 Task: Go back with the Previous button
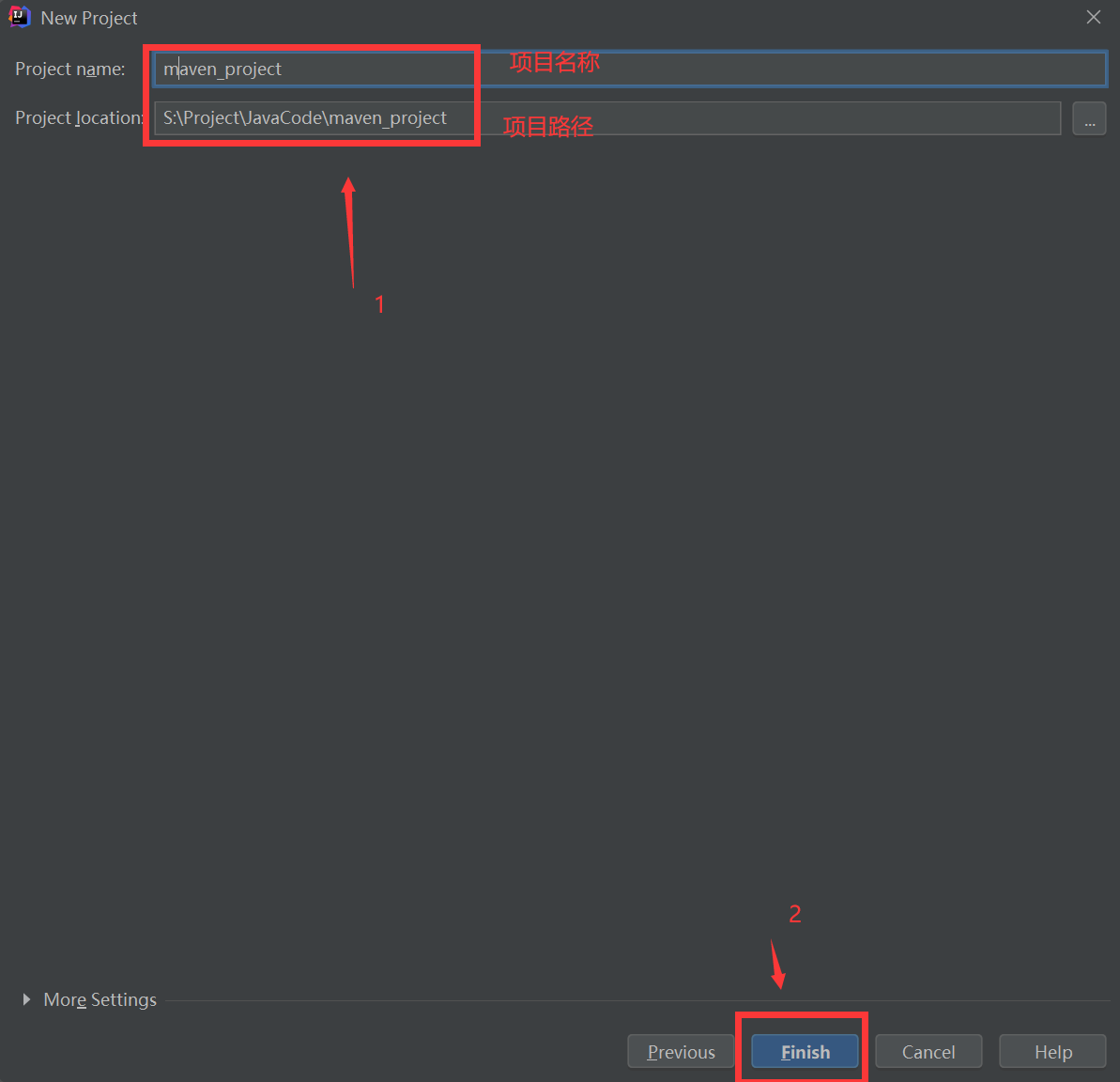(x=681, y=1051)
